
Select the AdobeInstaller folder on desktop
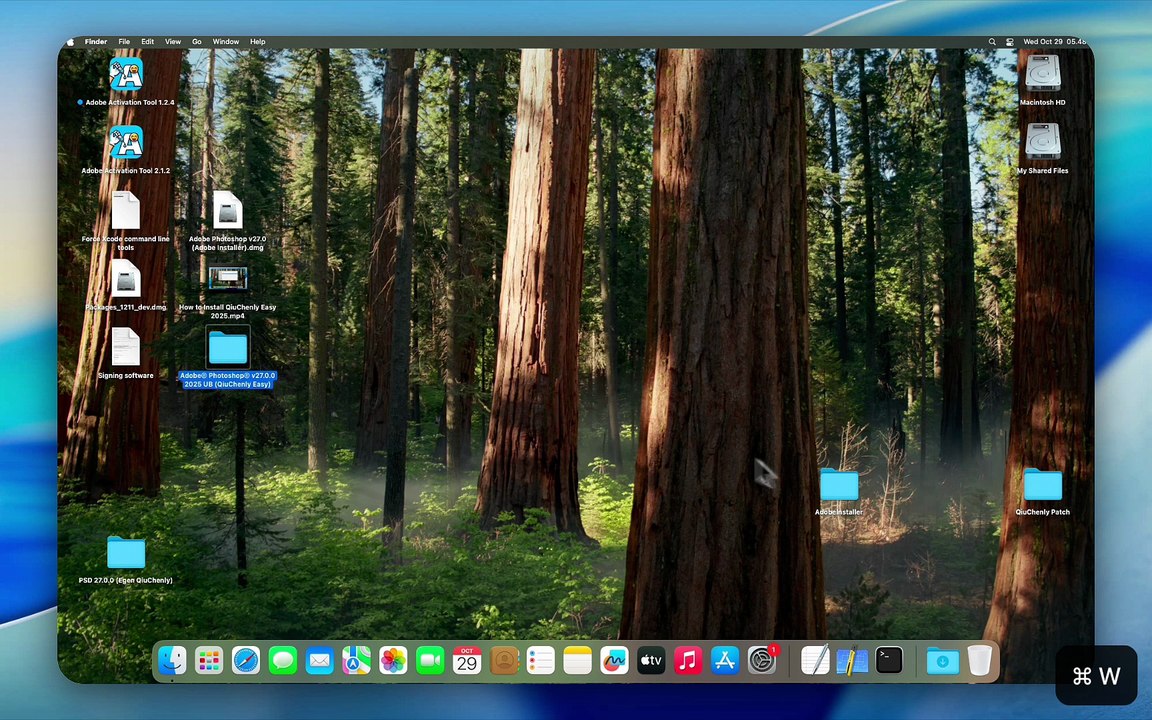[x=838, y=486]
